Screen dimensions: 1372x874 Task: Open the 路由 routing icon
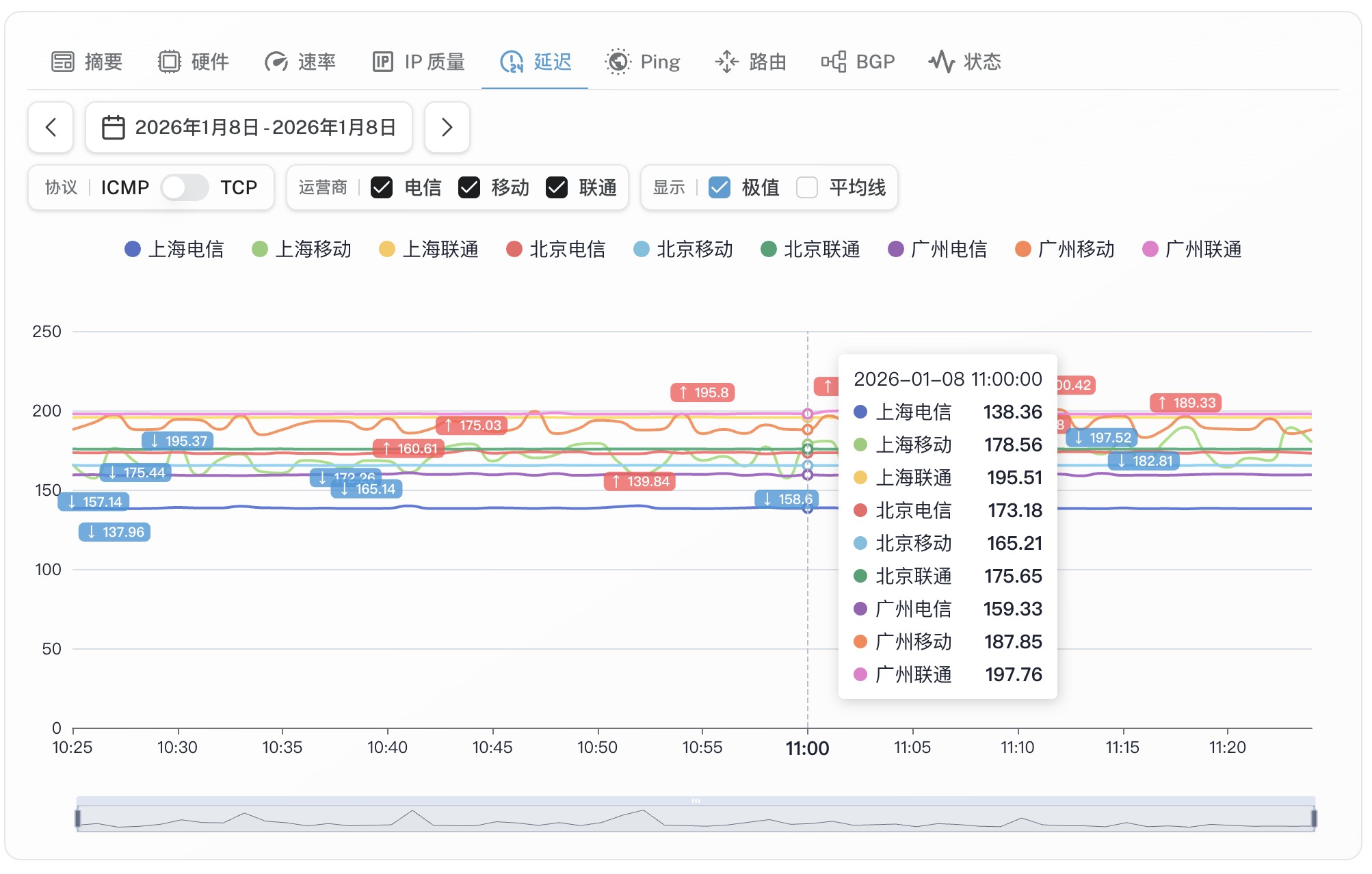727,62
